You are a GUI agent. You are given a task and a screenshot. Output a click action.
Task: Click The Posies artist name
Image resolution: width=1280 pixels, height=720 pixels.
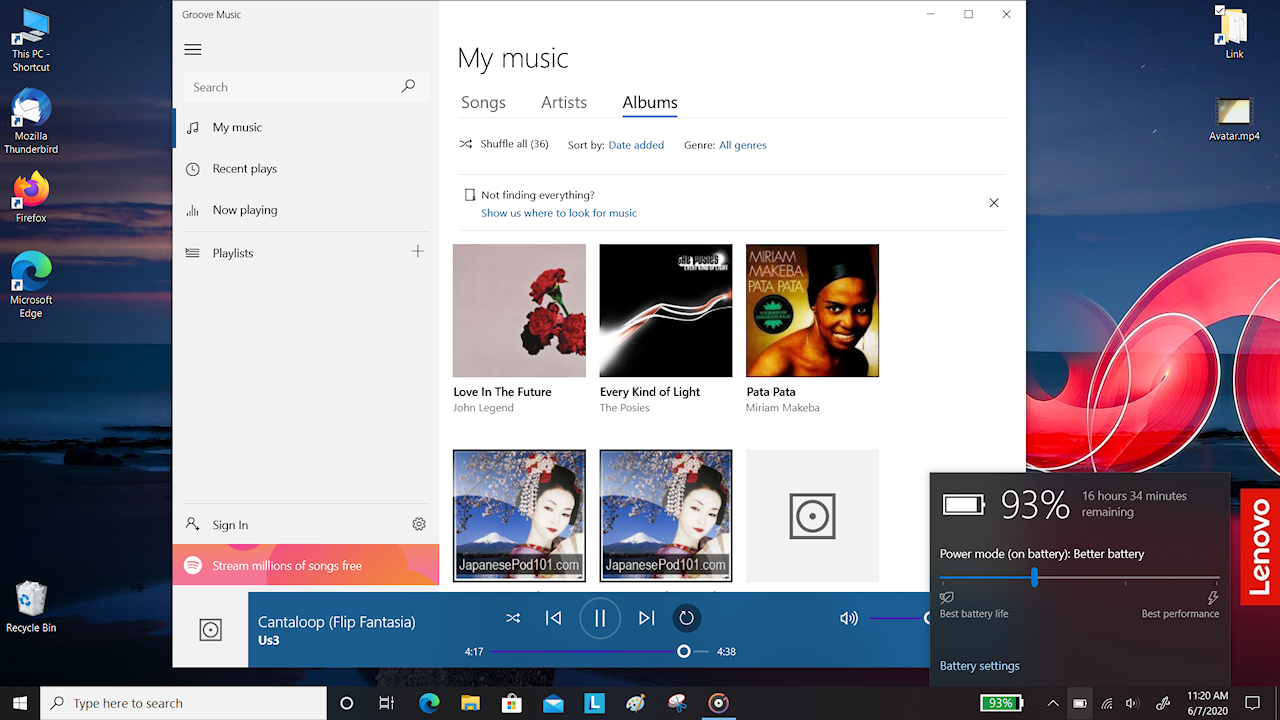pyautogui.click(x=623, y=408)
